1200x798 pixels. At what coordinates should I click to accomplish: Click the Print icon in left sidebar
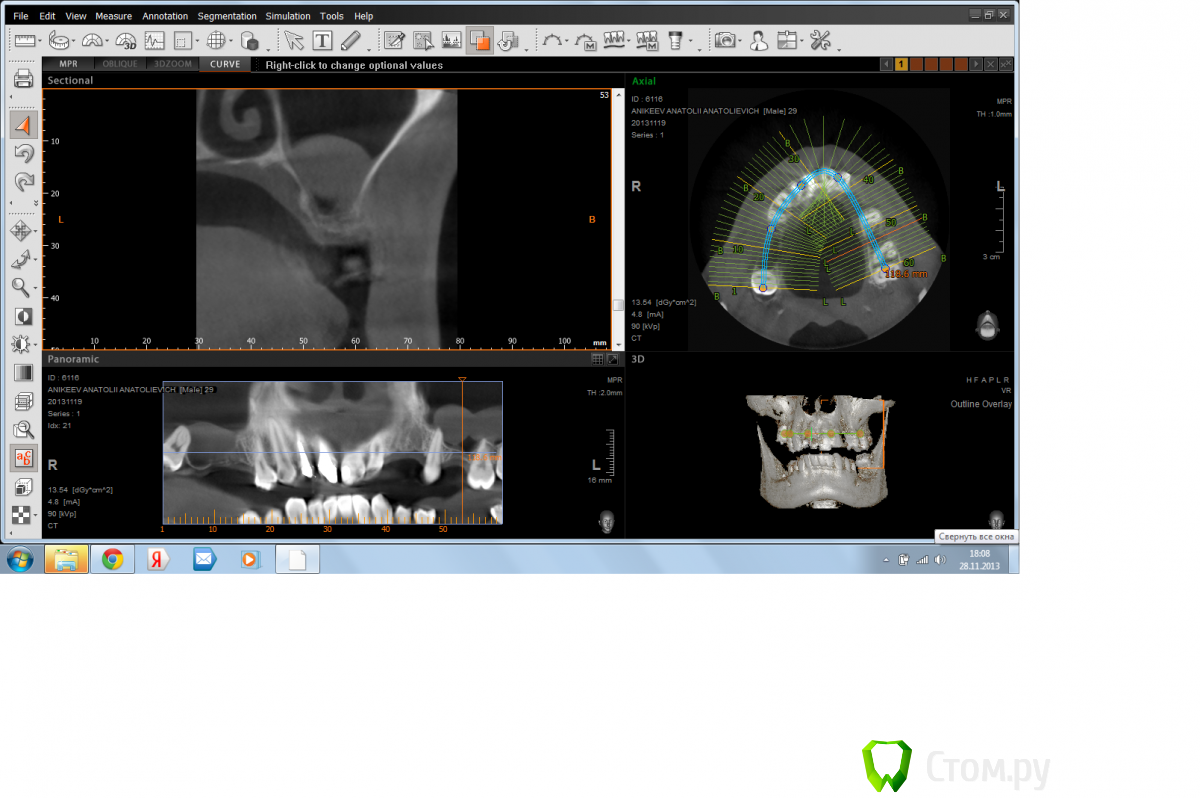pyautogui.click(x=24, y=79)
